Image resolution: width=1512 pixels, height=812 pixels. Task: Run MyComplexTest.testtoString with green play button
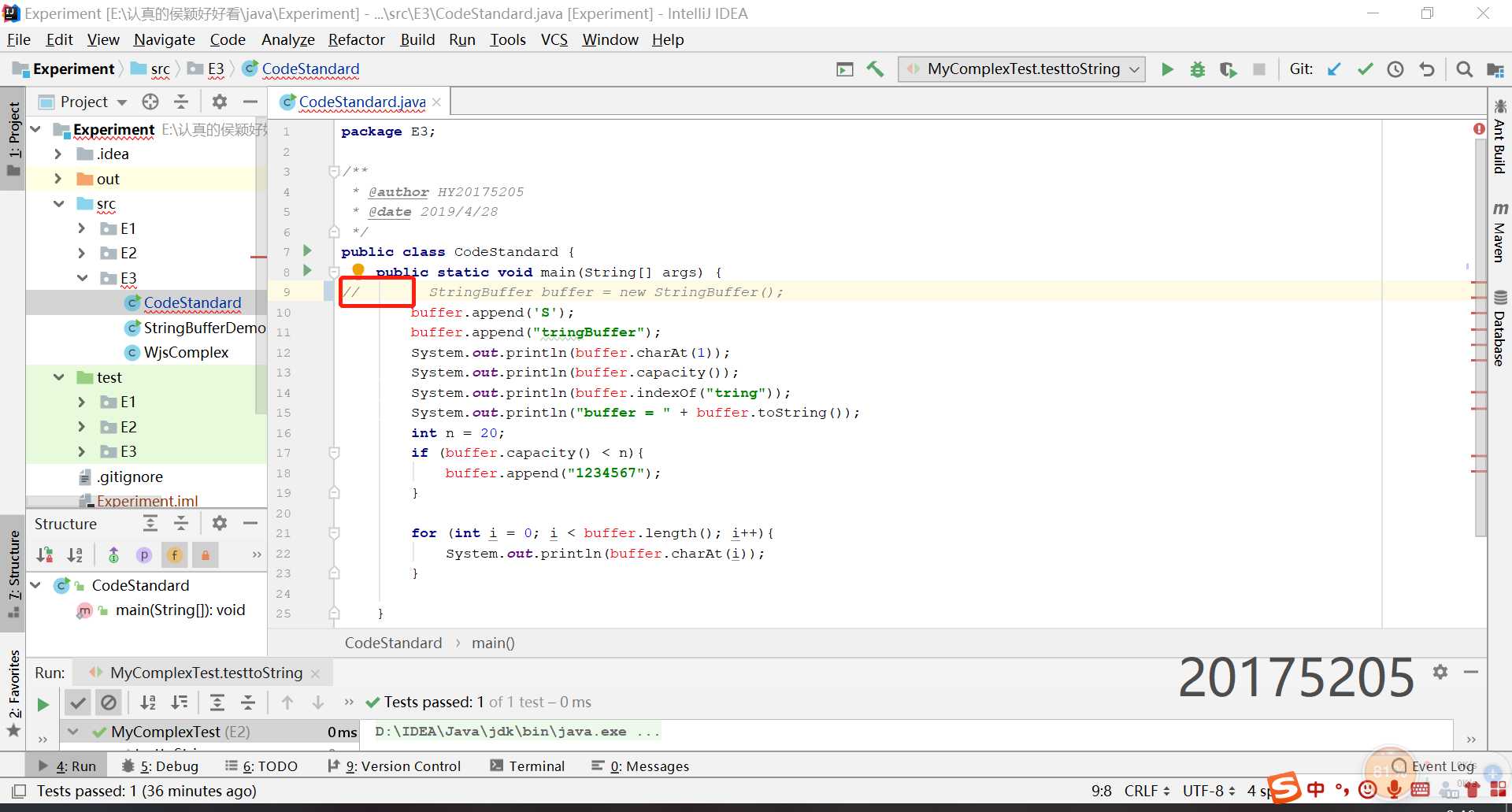coord(1167,69)
